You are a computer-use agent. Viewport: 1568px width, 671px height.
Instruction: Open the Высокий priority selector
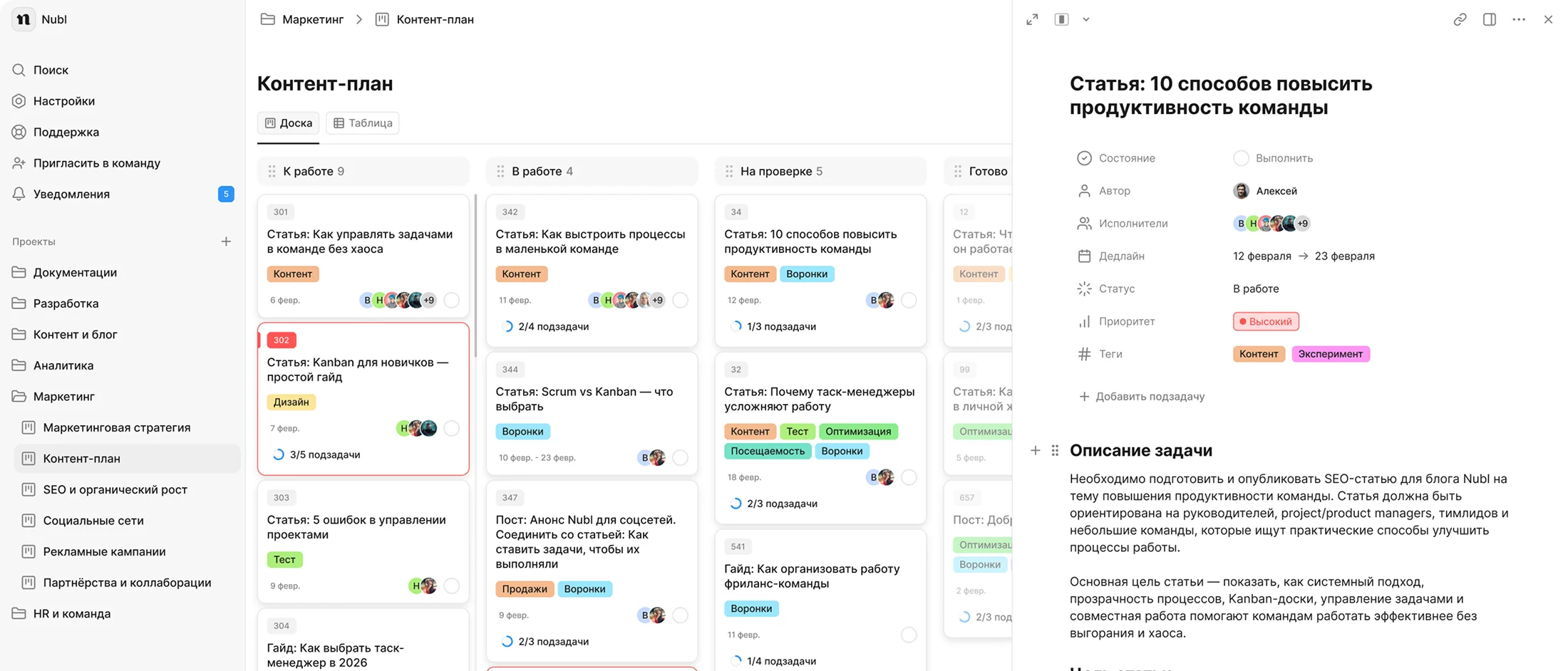tap(1266, 321)
